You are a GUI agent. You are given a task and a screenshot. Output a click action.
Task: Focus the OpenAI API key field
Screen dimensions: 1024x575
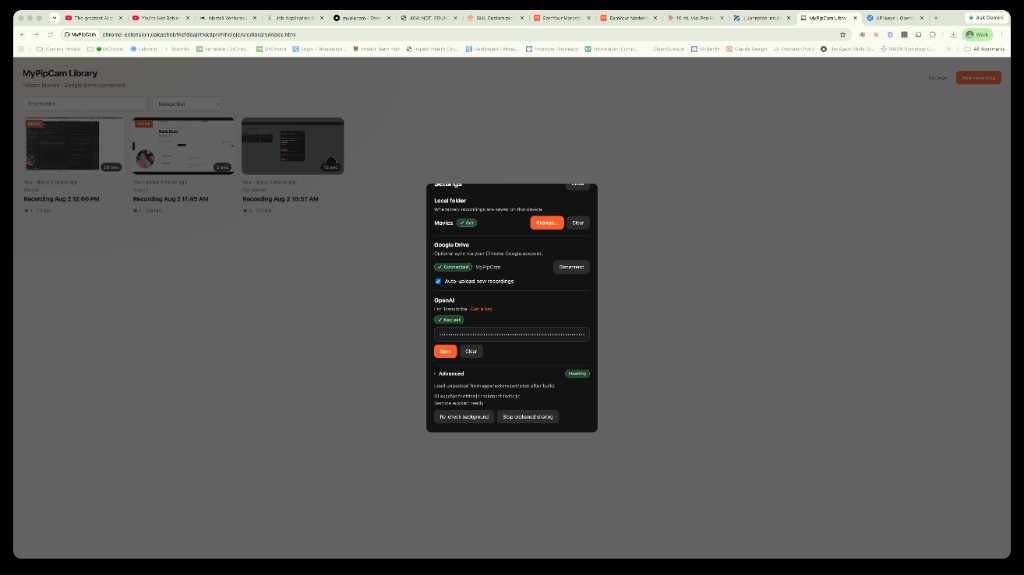[x=511, y=335]
